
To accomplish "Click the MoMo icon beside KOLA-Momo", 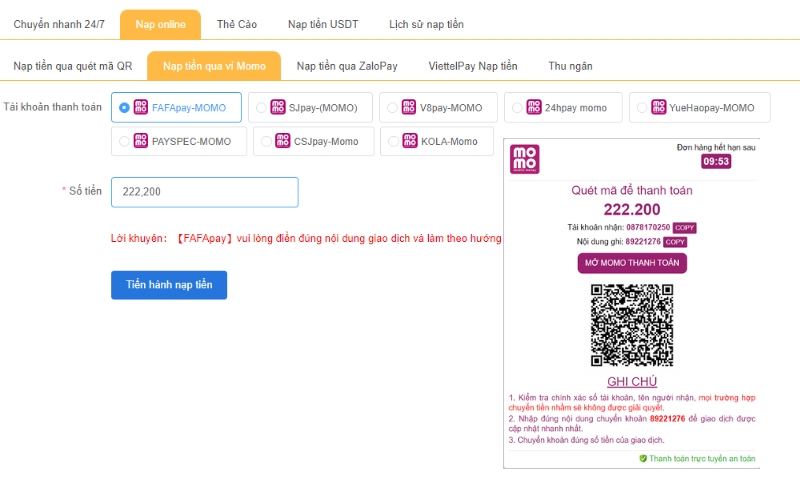I will pyautogui.click(x=410, y=141).
